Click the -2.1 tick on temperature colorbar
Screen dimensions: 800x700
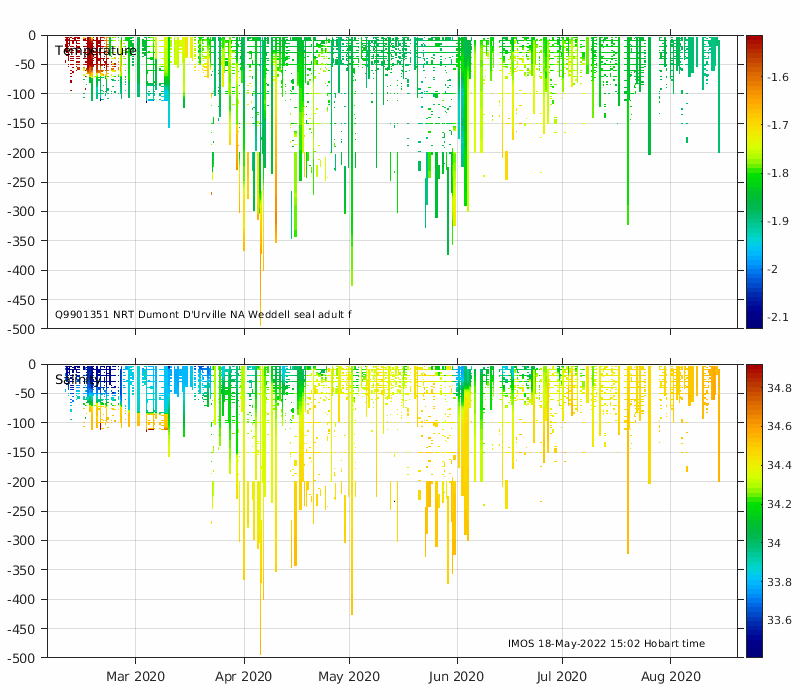777,317
